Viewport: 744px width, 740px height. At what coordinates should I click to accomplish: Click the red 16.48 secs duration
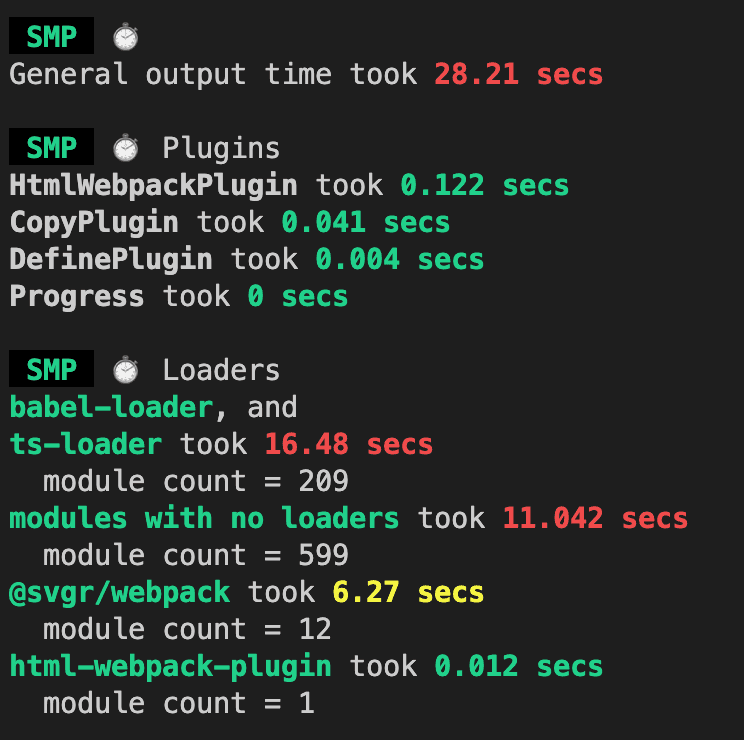[349, 444]
